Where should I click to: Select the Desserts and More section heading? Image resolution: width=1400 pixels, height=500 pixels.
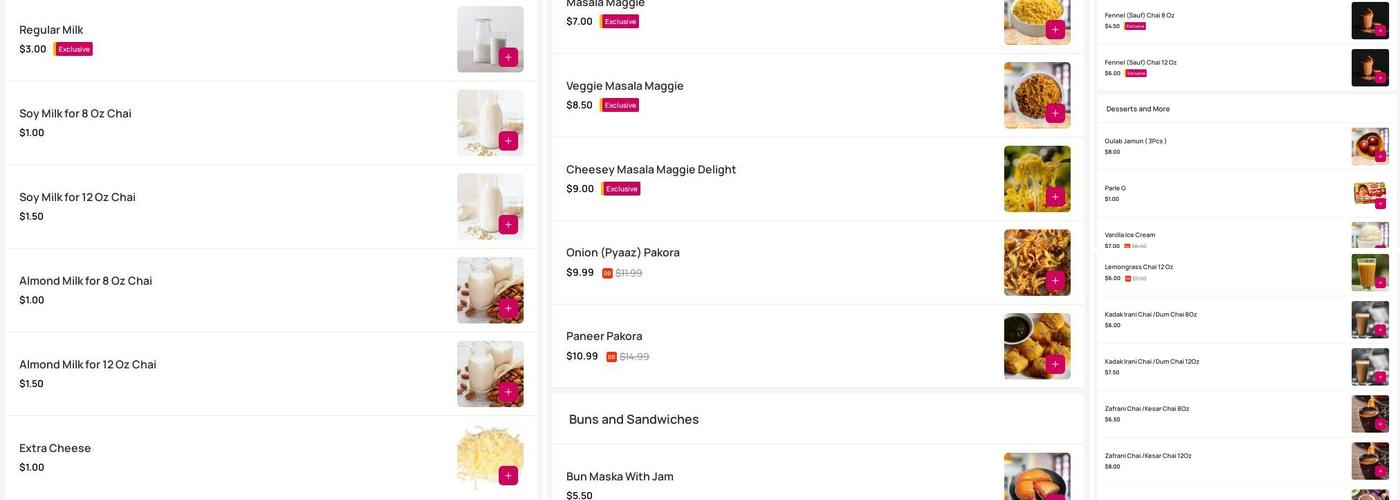coord(1137,109)
